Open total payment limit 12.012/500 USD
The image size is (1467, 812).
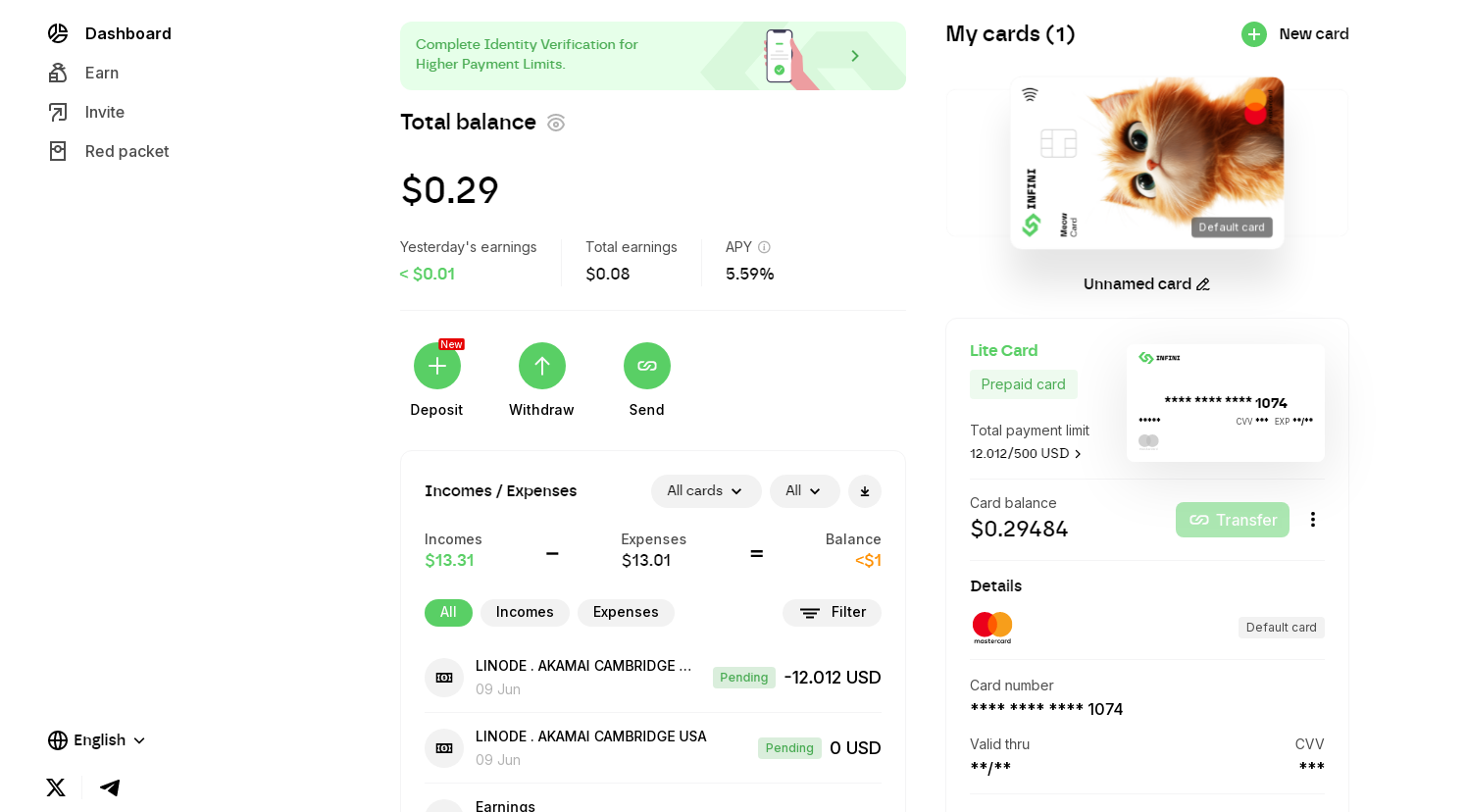pyautogui.click(x=1026, y=454)
